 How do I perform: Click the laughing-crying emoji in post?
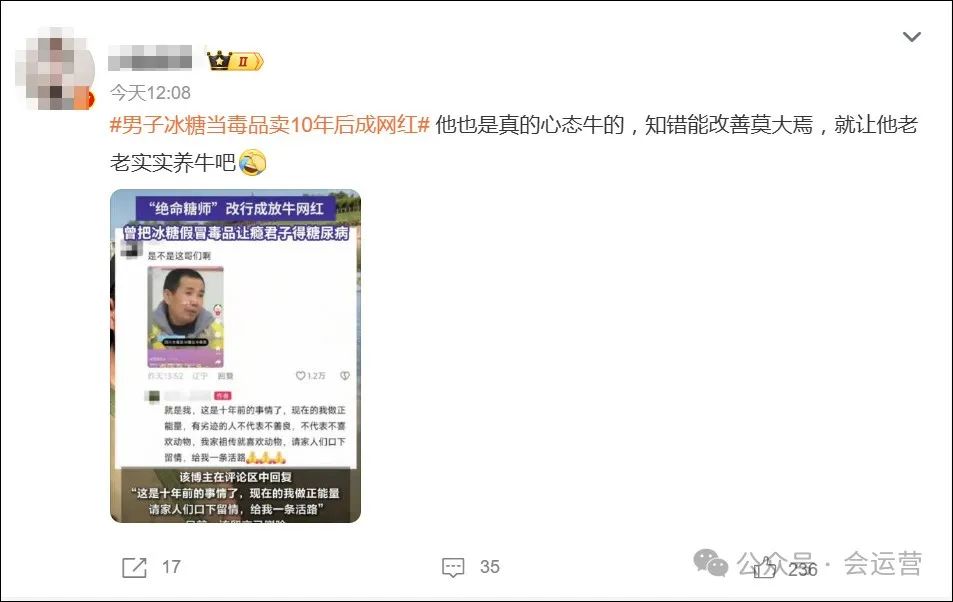pyautogui.click(x=252, y=162)
